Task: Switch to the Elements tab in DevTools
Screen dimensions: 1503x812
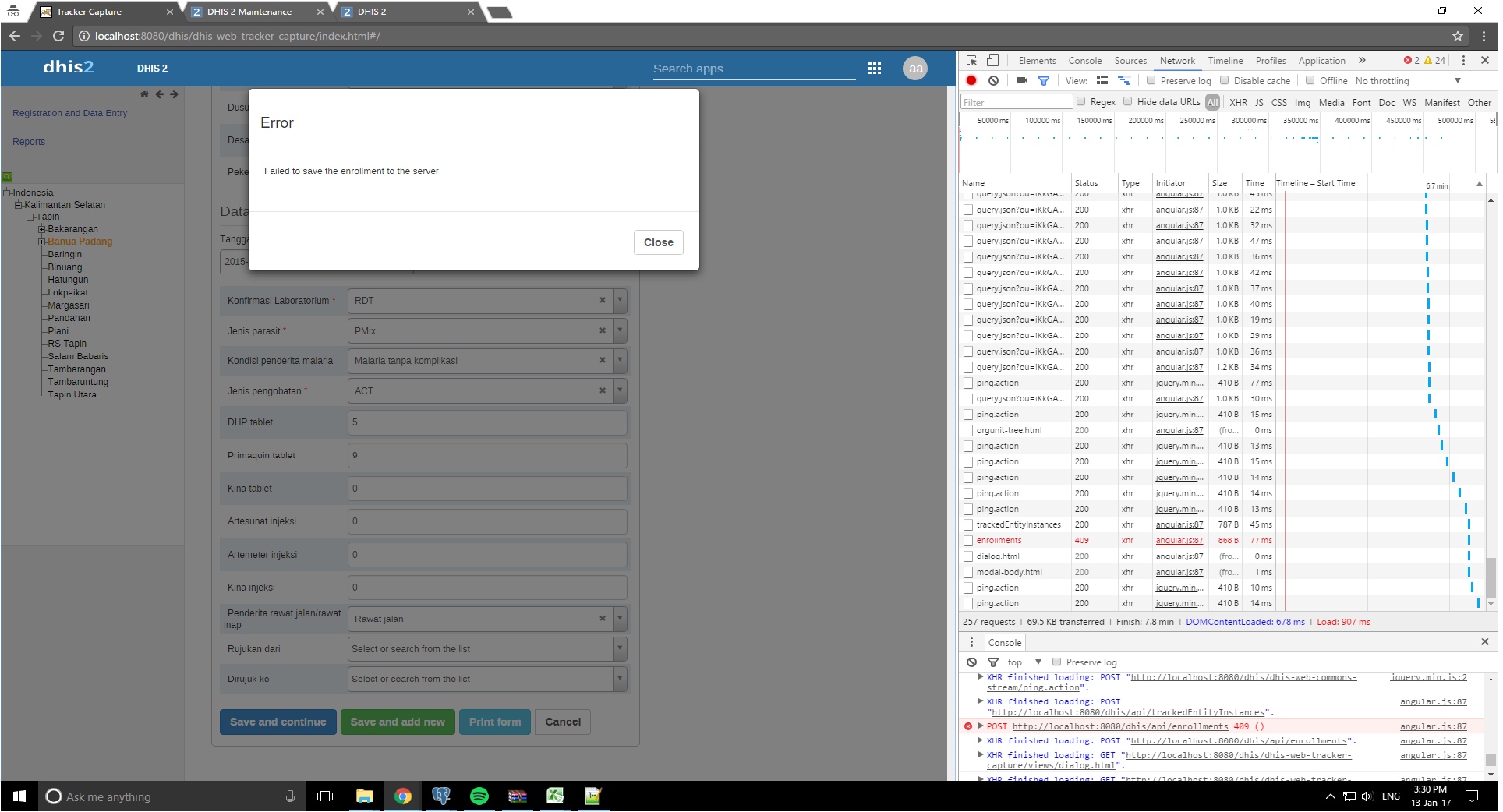Action: [x=1037, y=61]
